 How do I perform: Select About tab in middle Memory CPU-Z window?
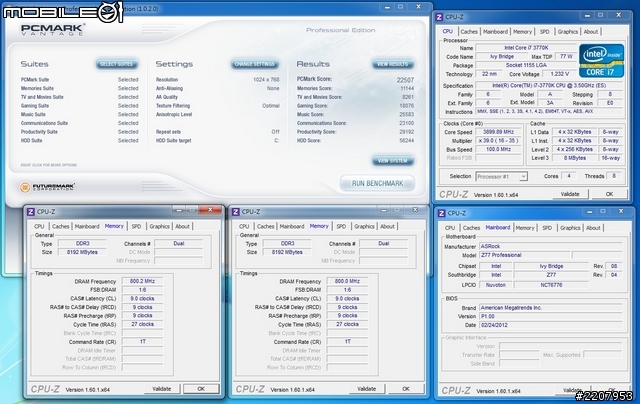(x=387, y=226)
